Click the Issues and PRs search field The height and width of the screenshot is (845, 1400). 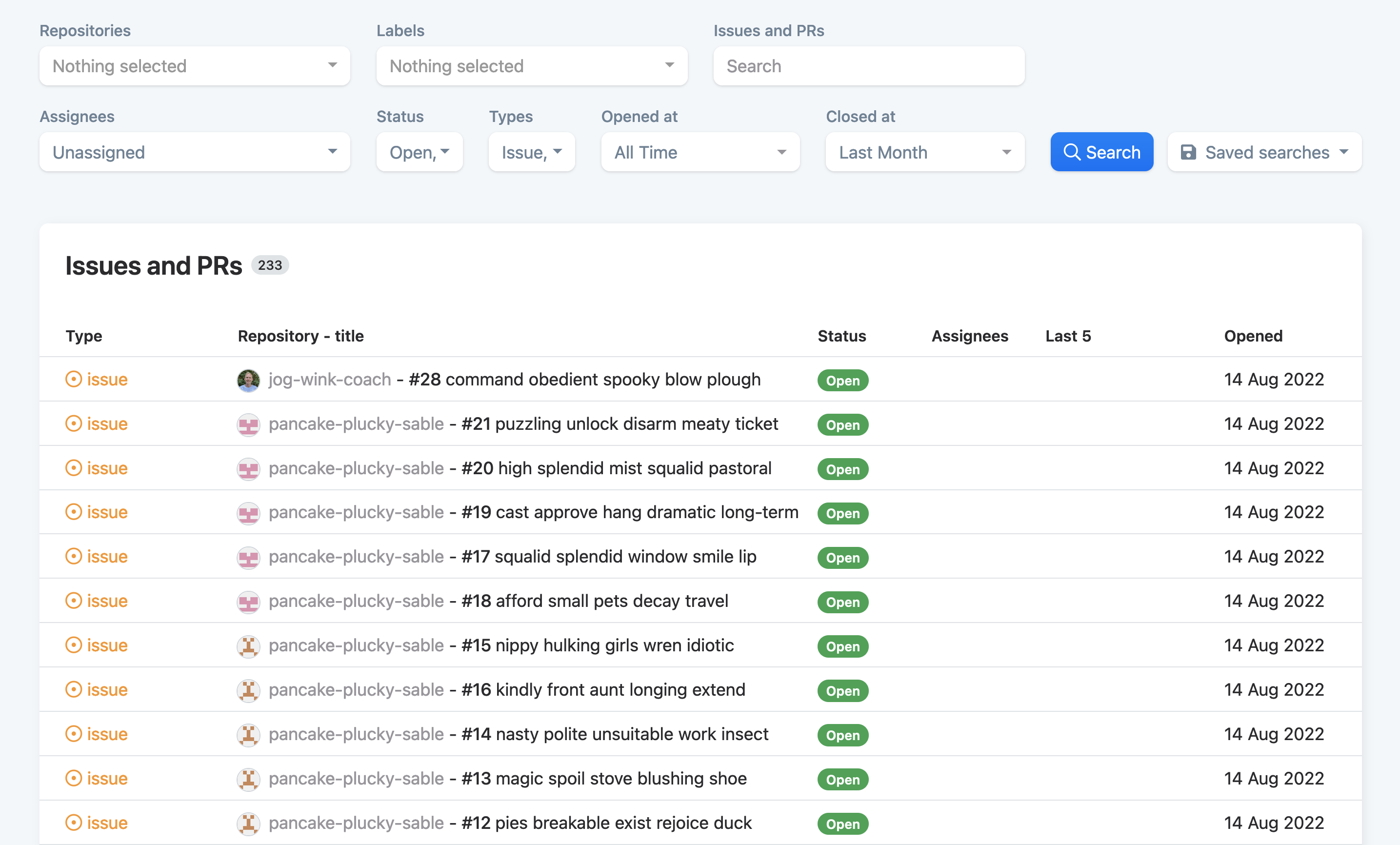[x=868, y=66]
